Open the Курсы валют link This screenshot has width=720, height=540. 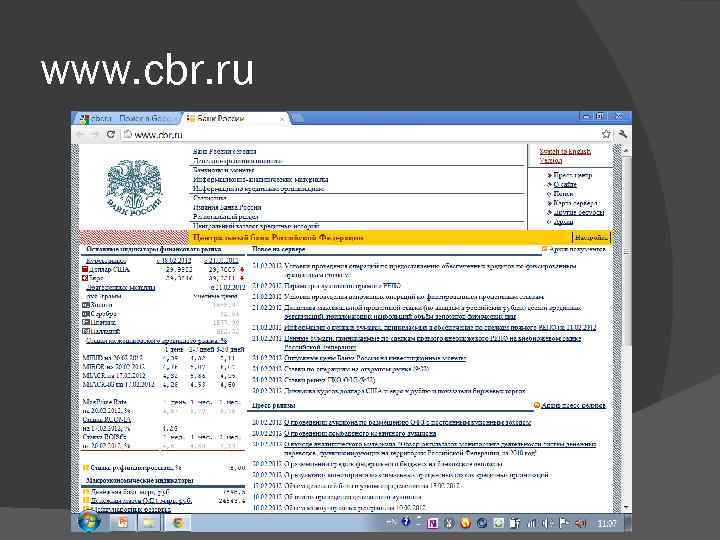click(x=106, y=260)
